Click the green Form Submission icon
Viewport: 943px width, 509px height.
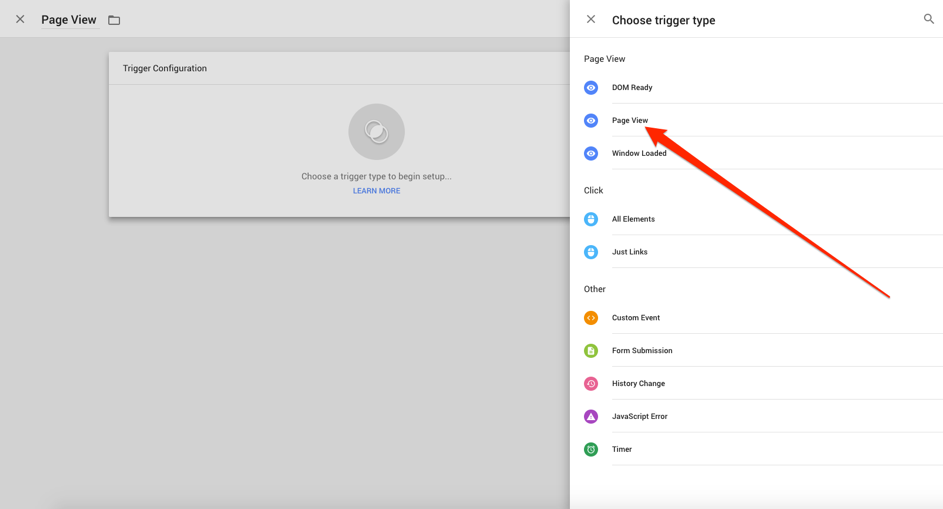591,351
